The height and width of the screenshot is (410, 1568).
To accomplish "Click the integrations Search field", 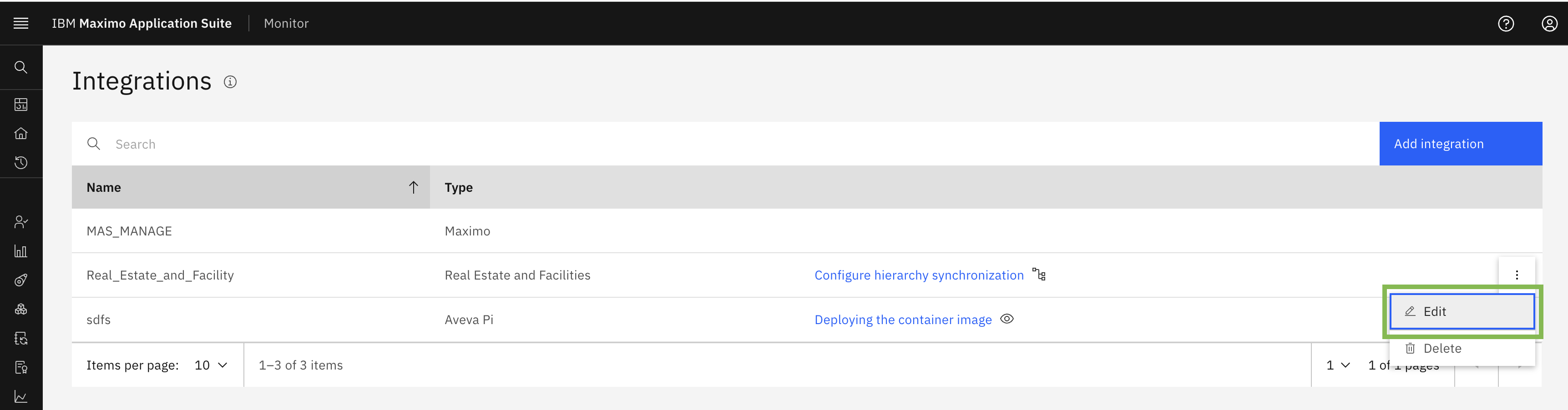I will pos(725,144).
